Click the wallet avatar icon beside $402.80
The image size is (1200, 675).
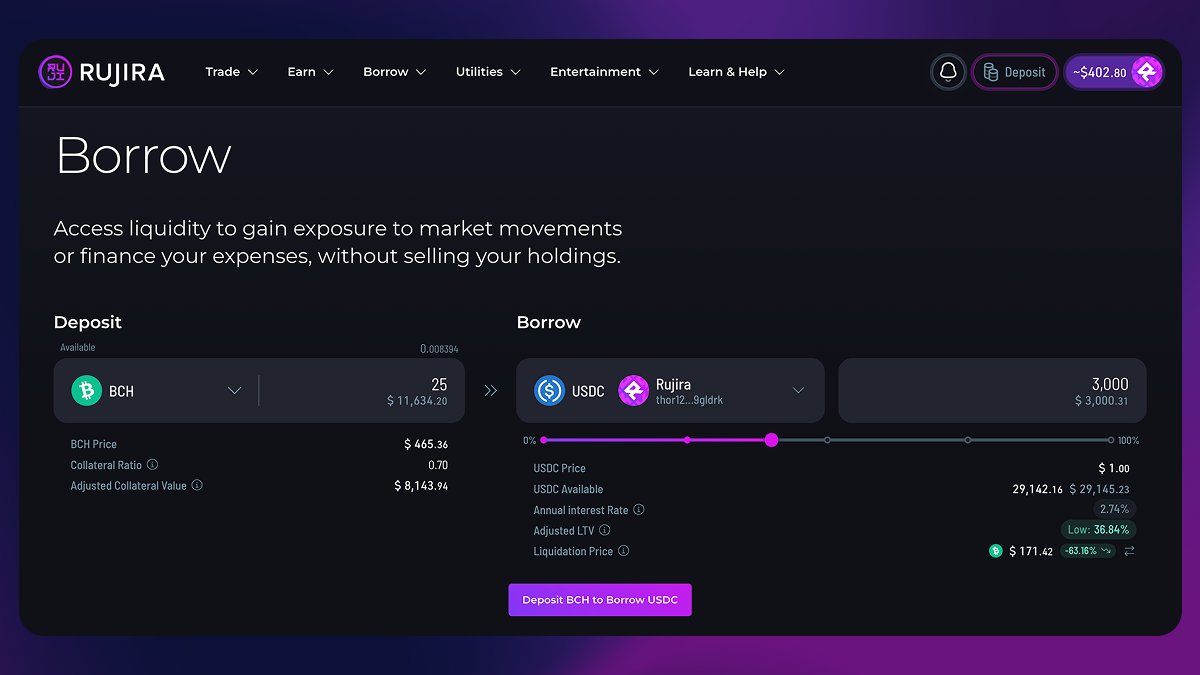(1146, 72)
